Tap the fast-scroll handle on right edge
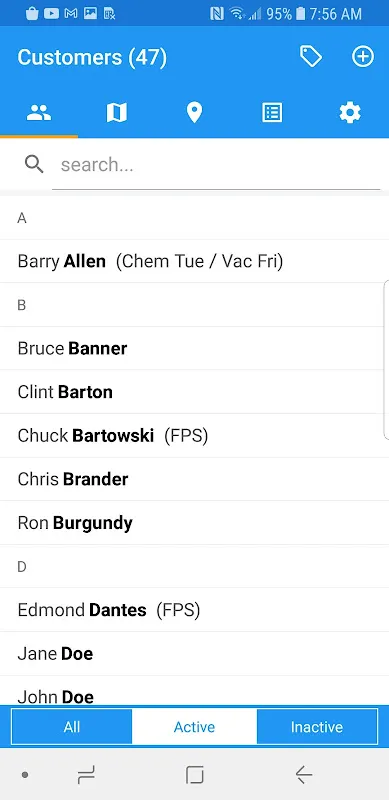Viewport: 389px width, 800px height. [386, 360]
